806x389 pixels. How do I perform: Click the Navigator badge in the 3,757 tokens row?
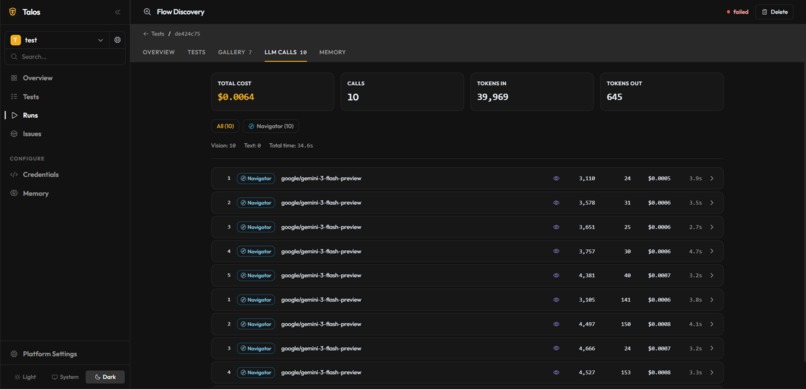pos(255,251)
